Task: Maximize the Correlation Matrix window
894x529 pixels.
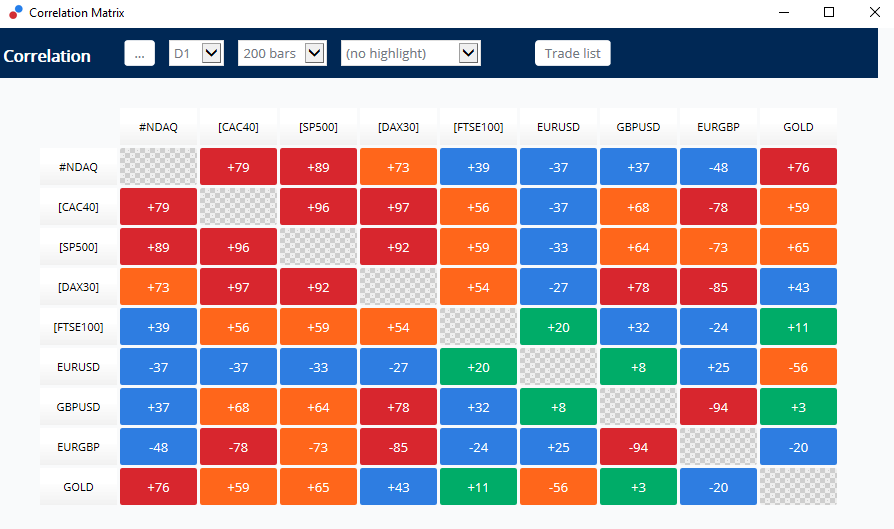Action: click(x=828, y=12)
